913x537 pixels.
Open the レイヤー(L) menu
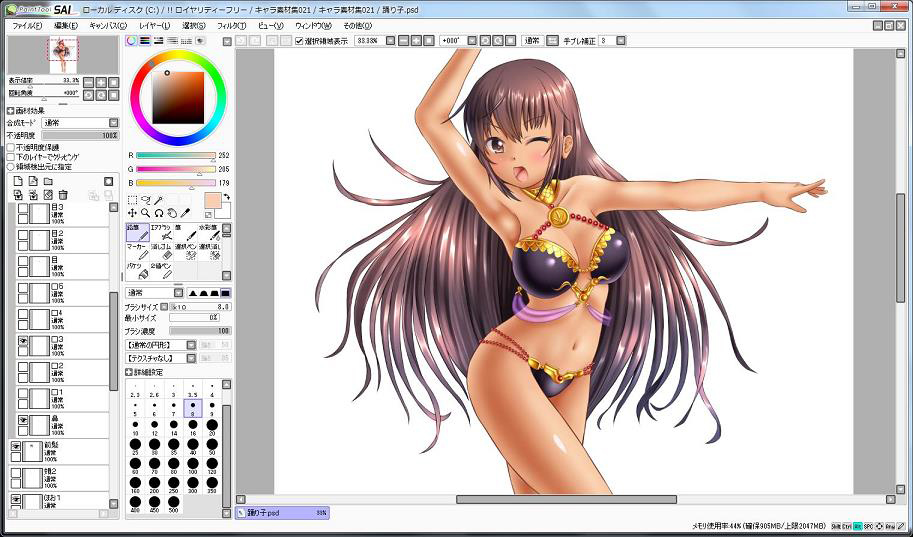coord(154,25)
